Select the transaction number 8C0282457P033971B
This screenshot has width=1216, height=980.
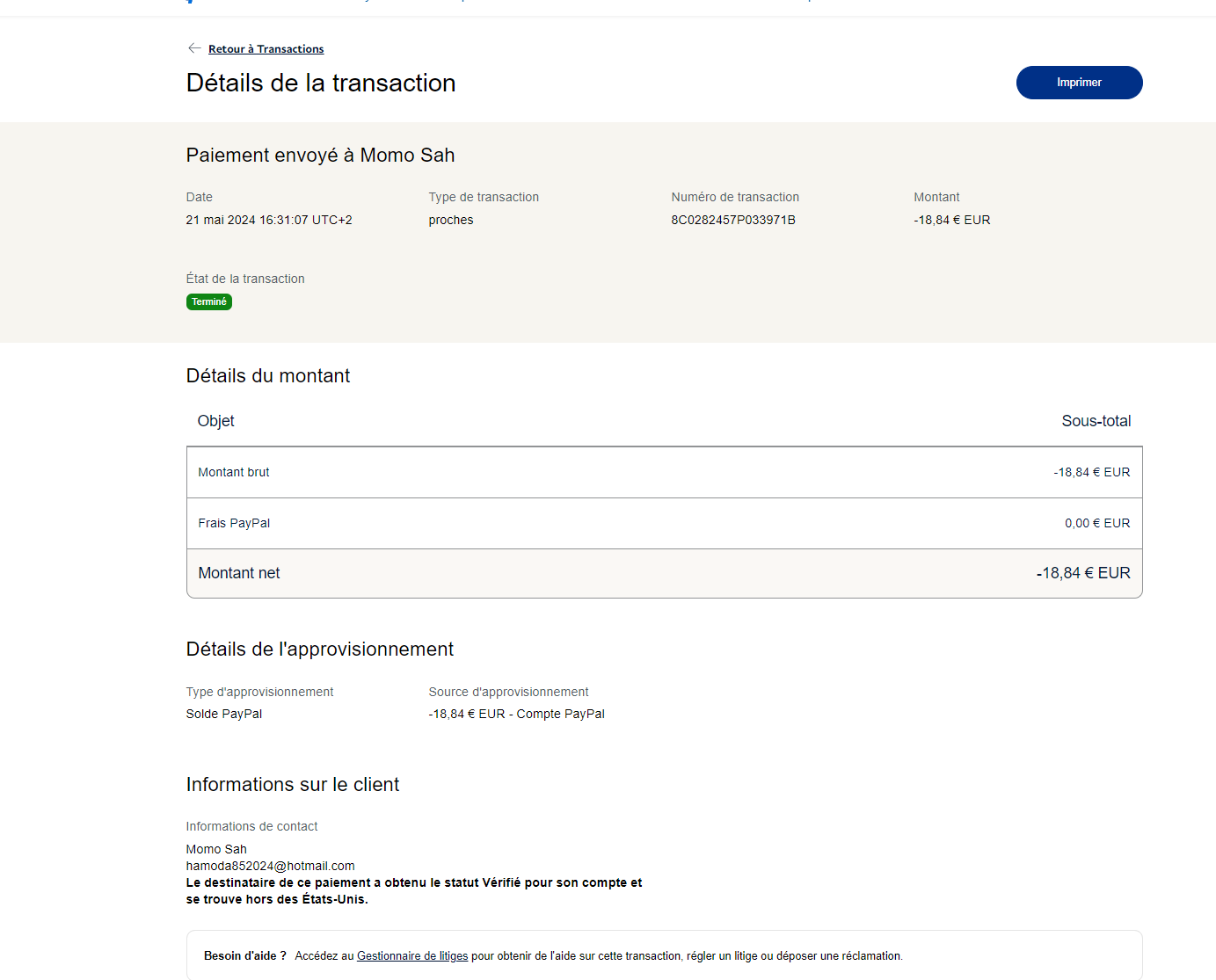pos(732,221)
